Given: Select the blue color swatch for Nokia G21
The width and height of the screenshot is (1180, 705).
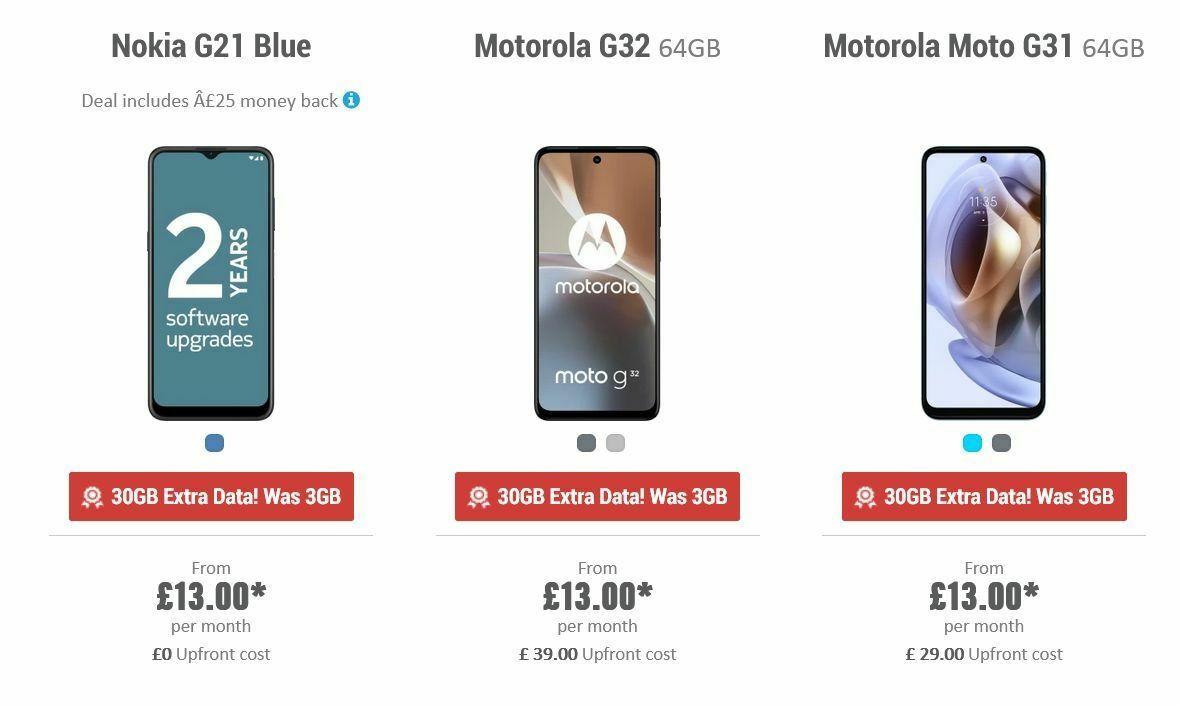Looking at the screenshot, I should coord(214,443).
